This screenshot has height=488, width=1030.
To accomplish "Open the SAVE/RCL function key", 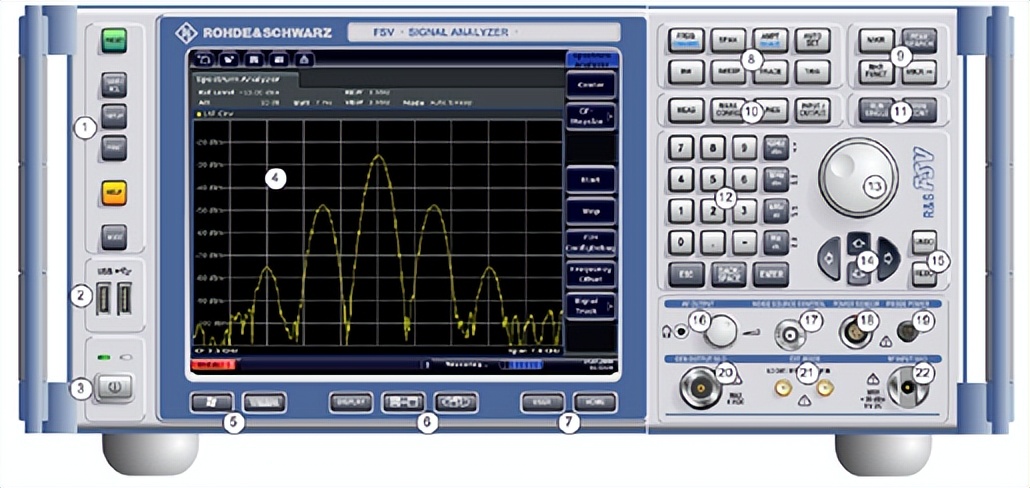I will tap(114, 84).
